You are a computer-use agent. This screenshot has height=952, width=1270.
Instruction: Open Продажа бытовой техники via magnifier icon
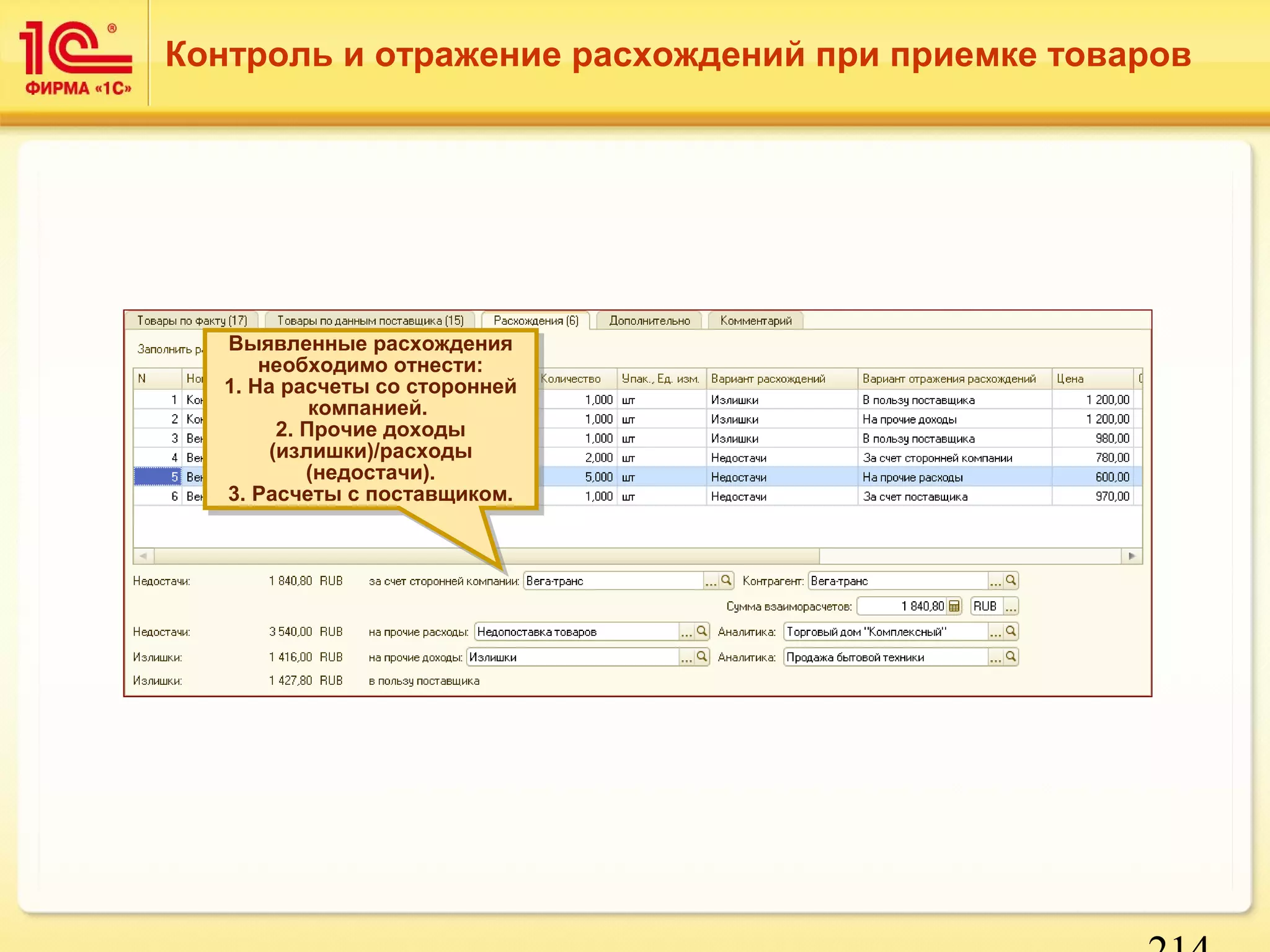tap(1011, 657)
